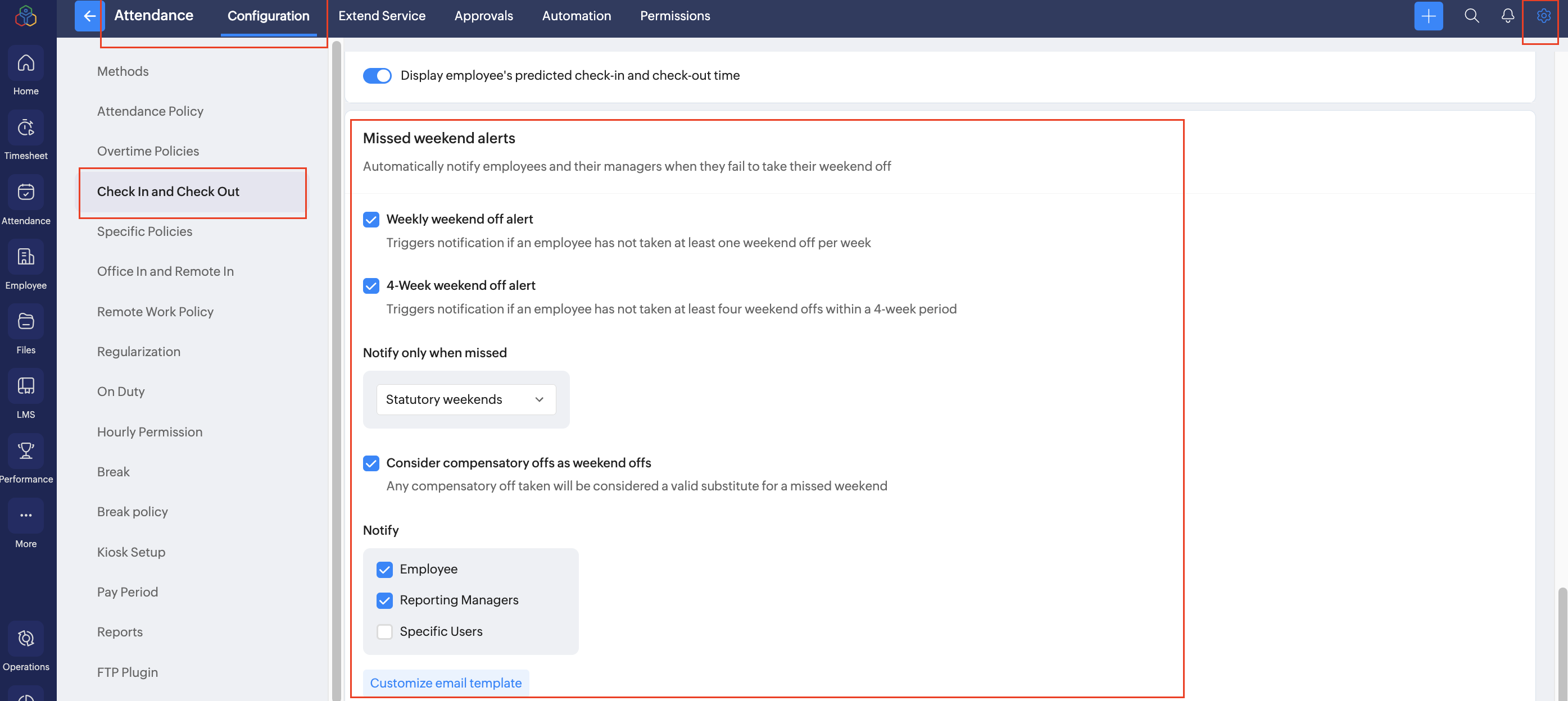Click the search magnifier icon
This screenshot has width=1568, height=701.
[x=1471, y=16]
